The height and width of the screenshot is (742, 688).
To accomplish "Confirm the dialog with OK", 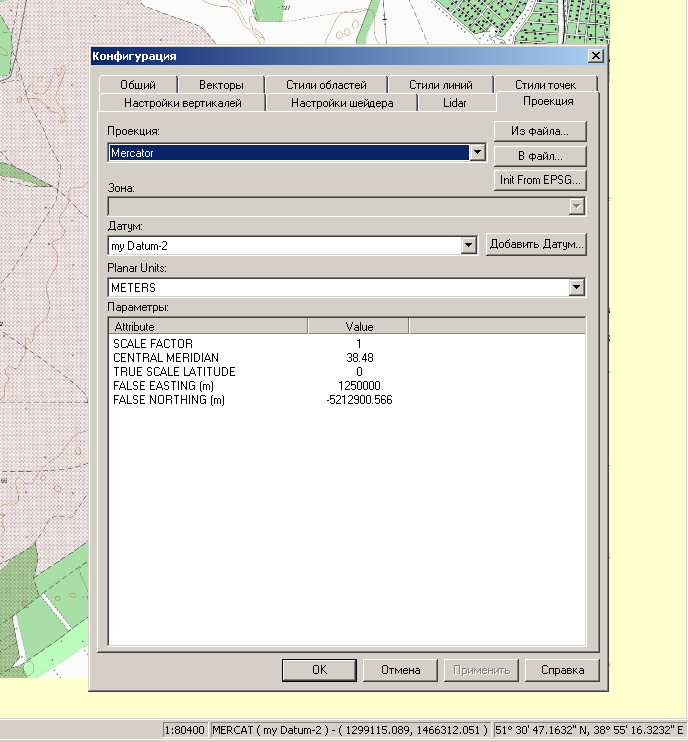I will 319,670.
